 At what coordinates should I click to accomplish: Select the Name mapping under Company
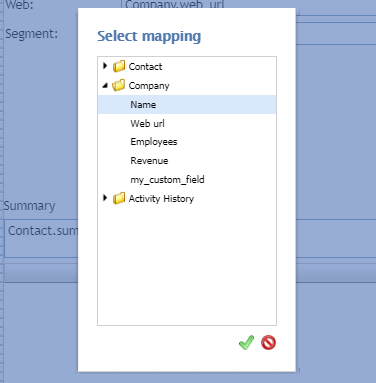[x=187, y=105]
